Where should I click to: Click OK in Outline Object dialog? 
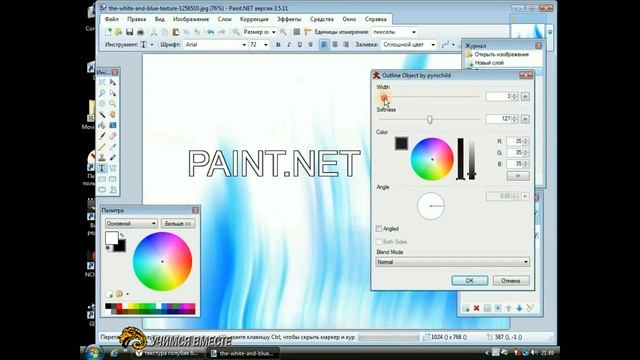point(469,280)
